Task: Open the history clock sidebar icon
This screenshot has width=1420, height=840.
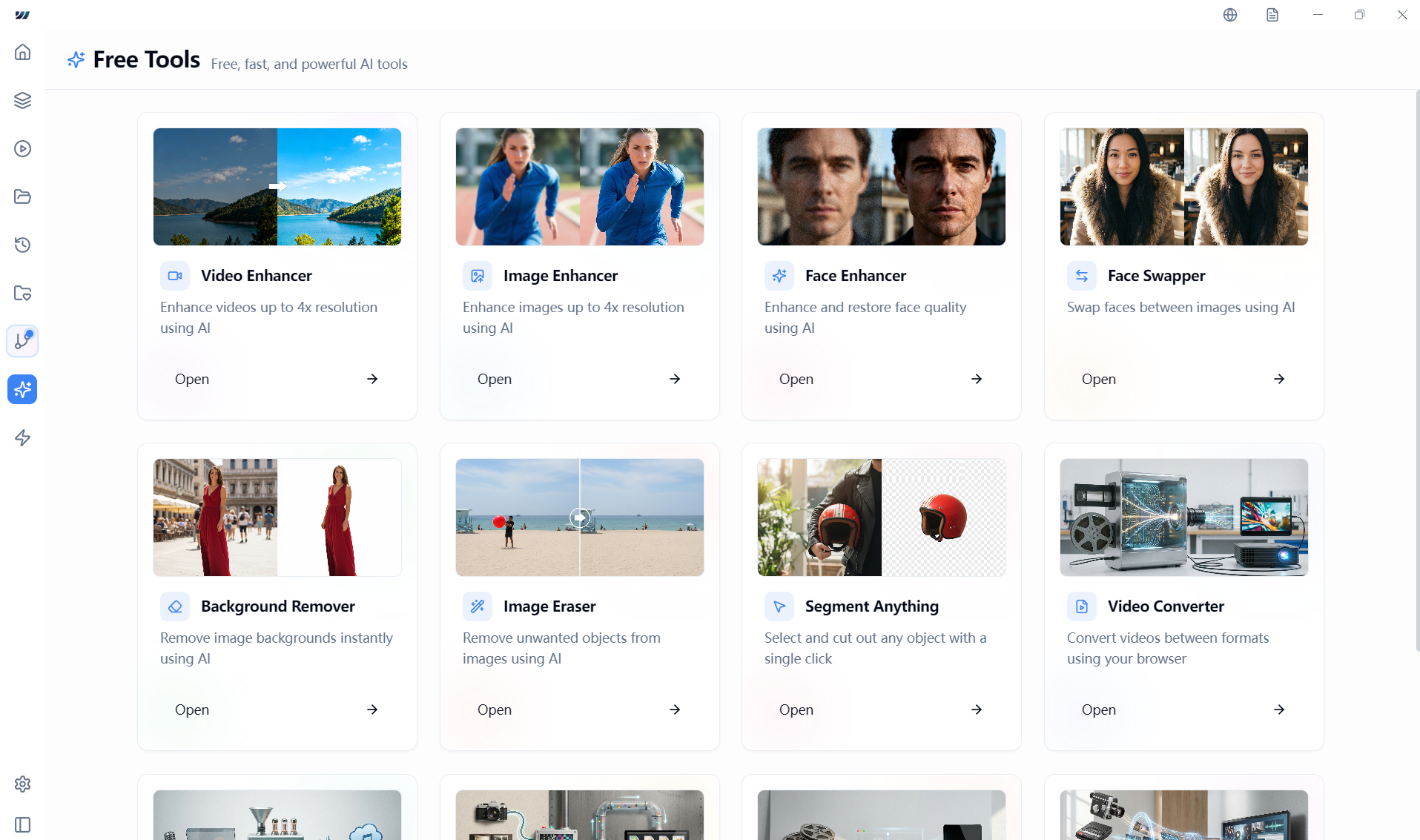Action: click(x=22, y=245)
